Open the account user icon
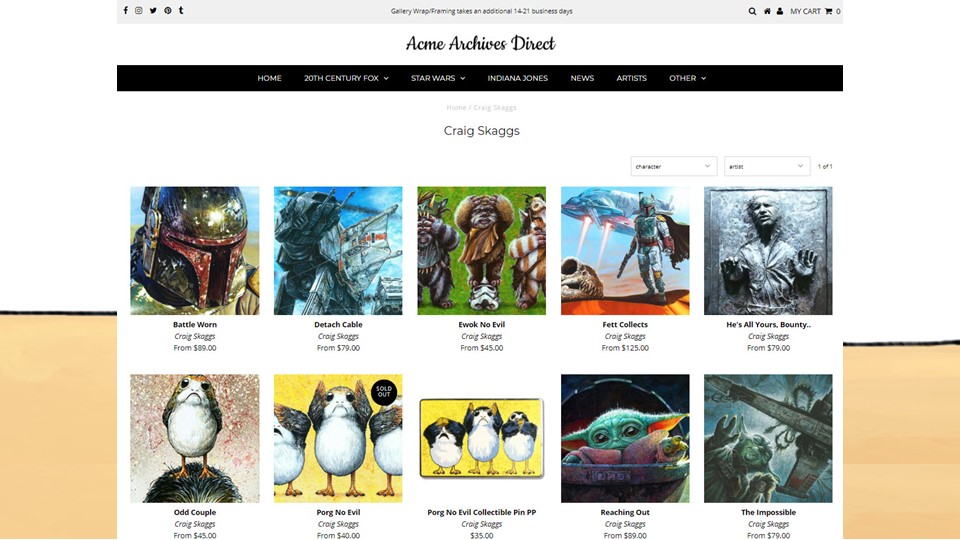This screenshot has height=540, width=960. tap(779, 11)
